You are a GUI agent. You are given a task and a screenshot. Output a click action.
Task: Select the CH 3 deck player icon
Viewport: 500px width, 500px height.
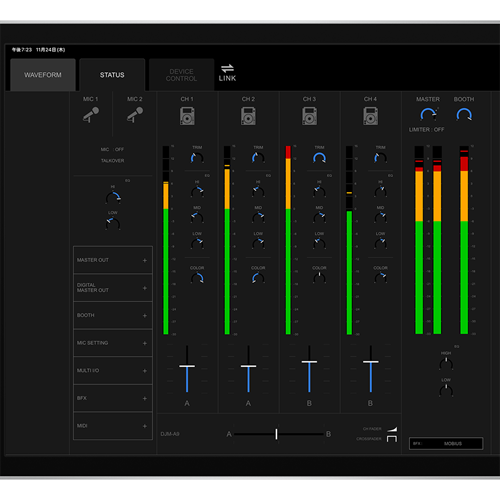pos(309,116)
